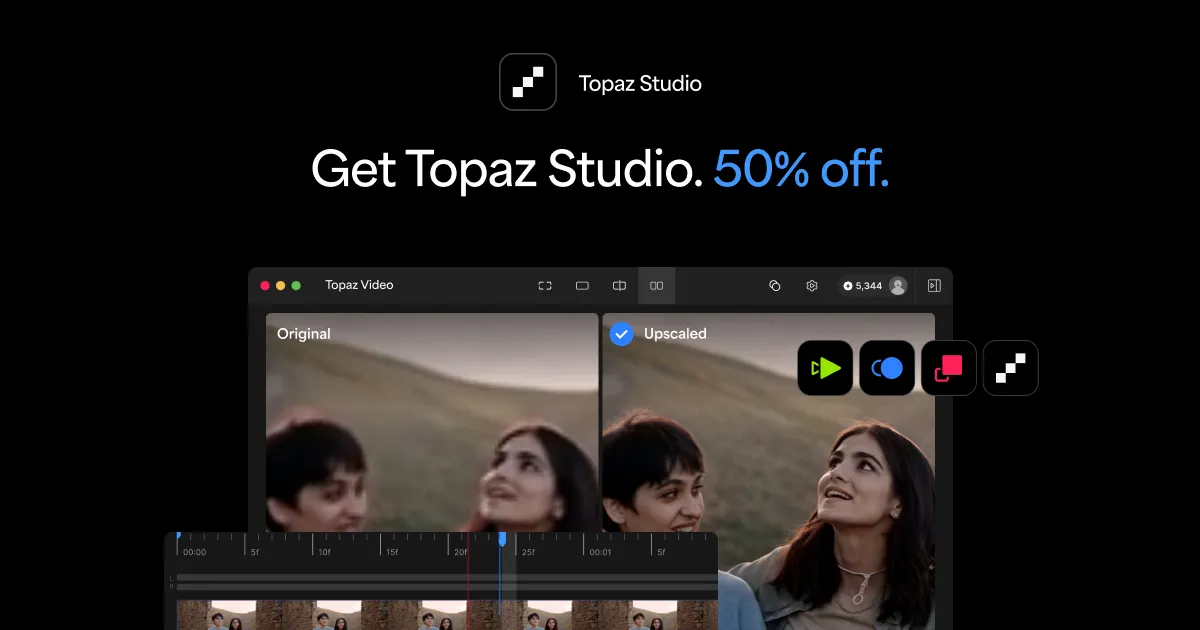Toggle the Upscaled checkmark

[621, 334]
